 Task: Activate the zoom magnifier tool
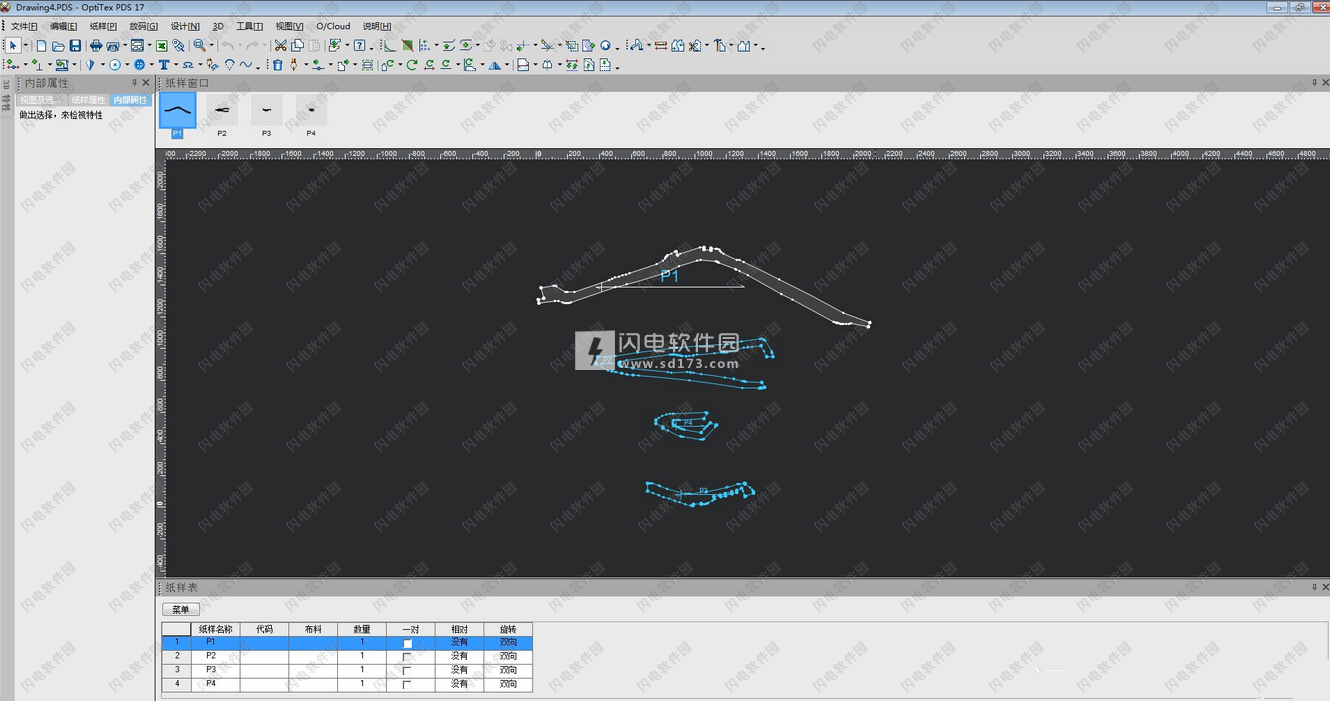point(199,46)
